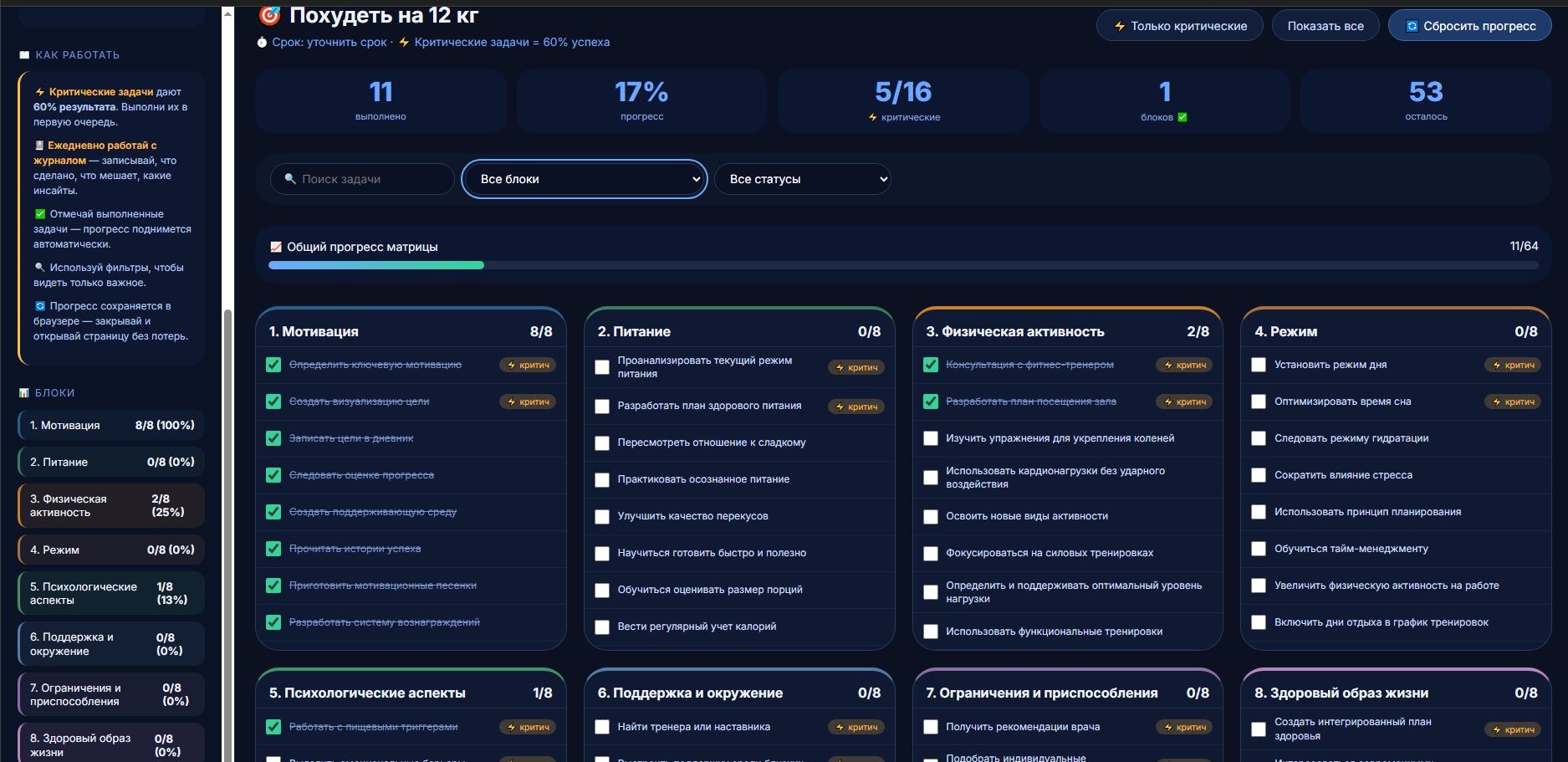Click Только критические filter button

pyautogui.click(x=1180, y=26)
